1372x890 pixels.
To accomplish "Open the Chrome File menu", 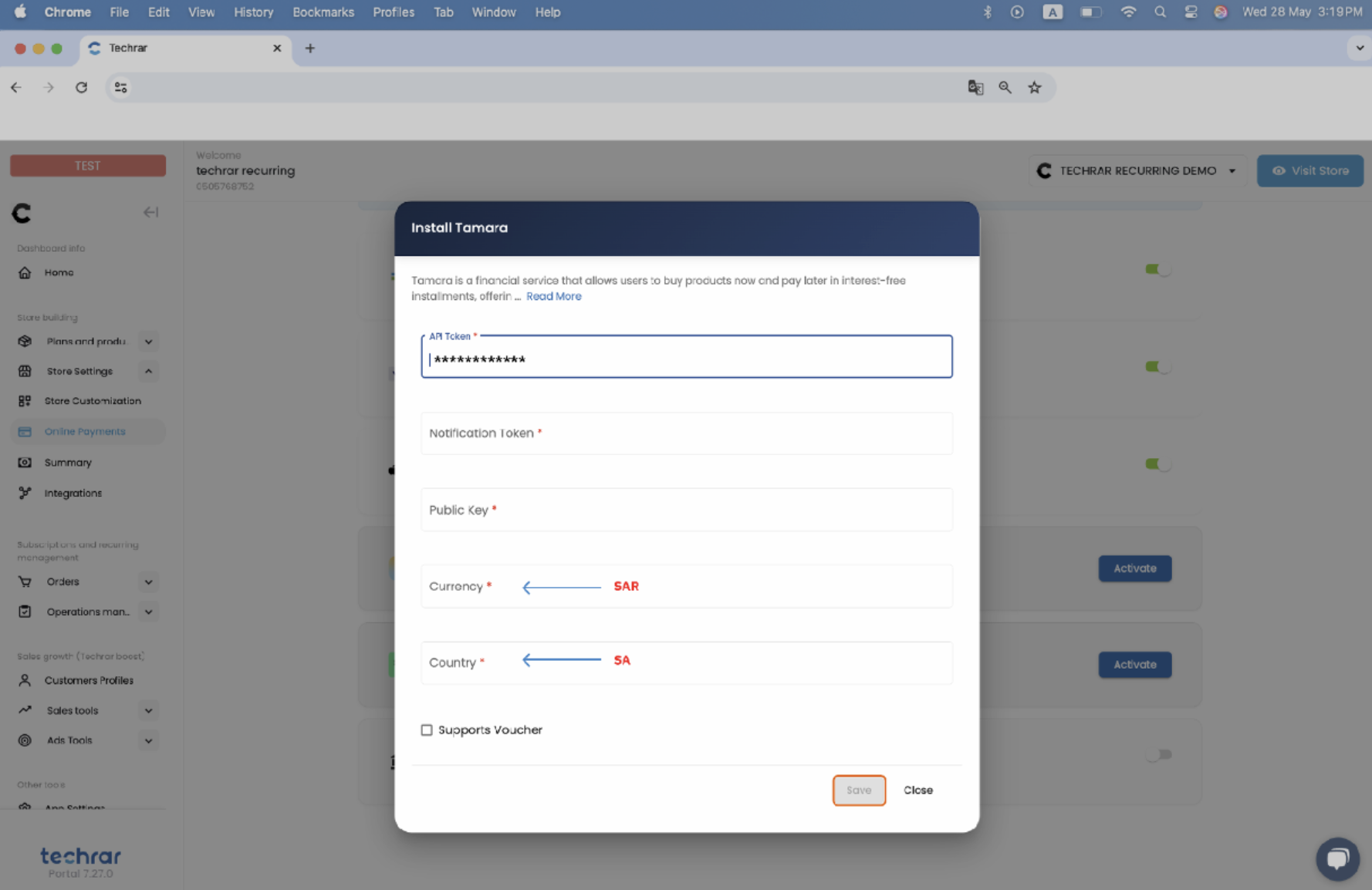I will click(x=119, y=12).
